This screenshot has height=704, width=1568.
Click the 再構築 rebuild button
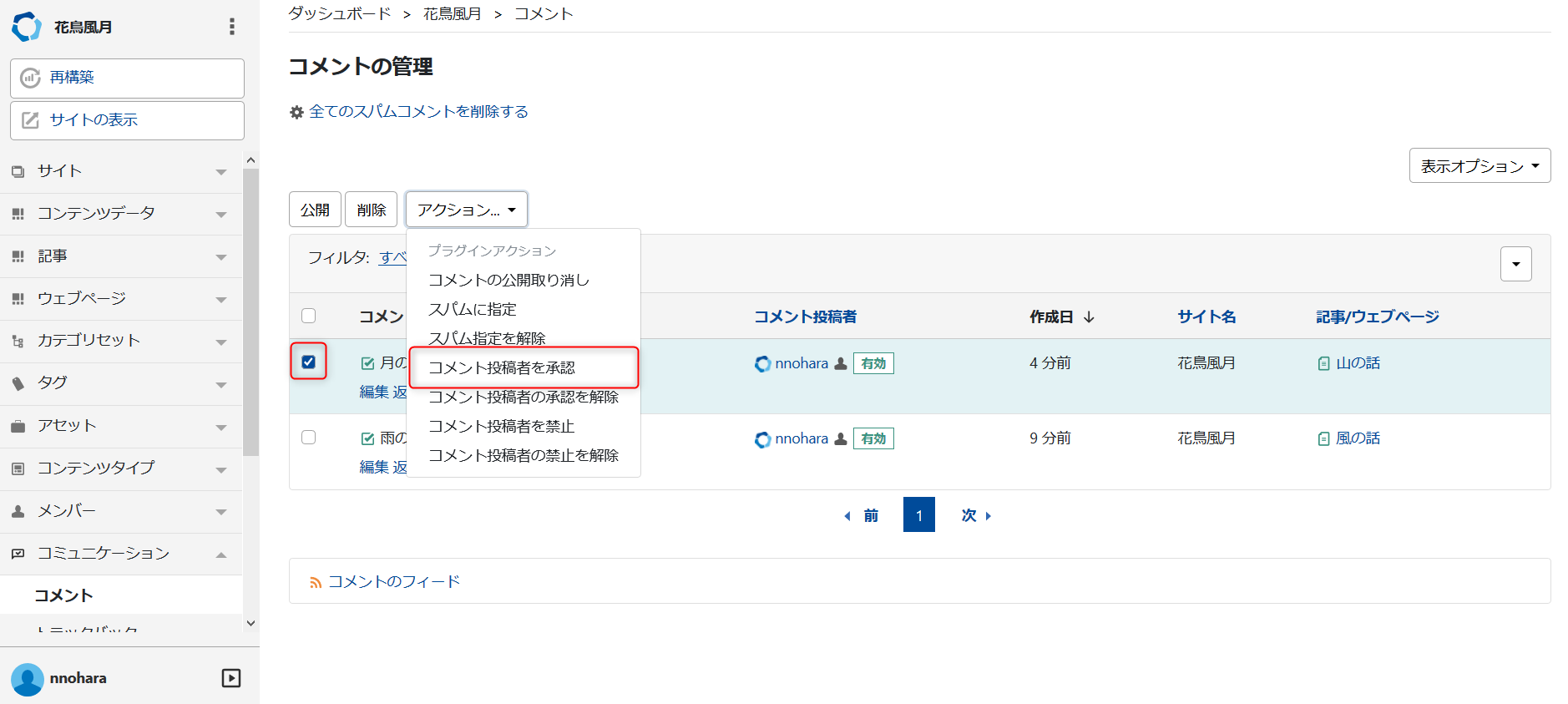click(x=127, y=78)
